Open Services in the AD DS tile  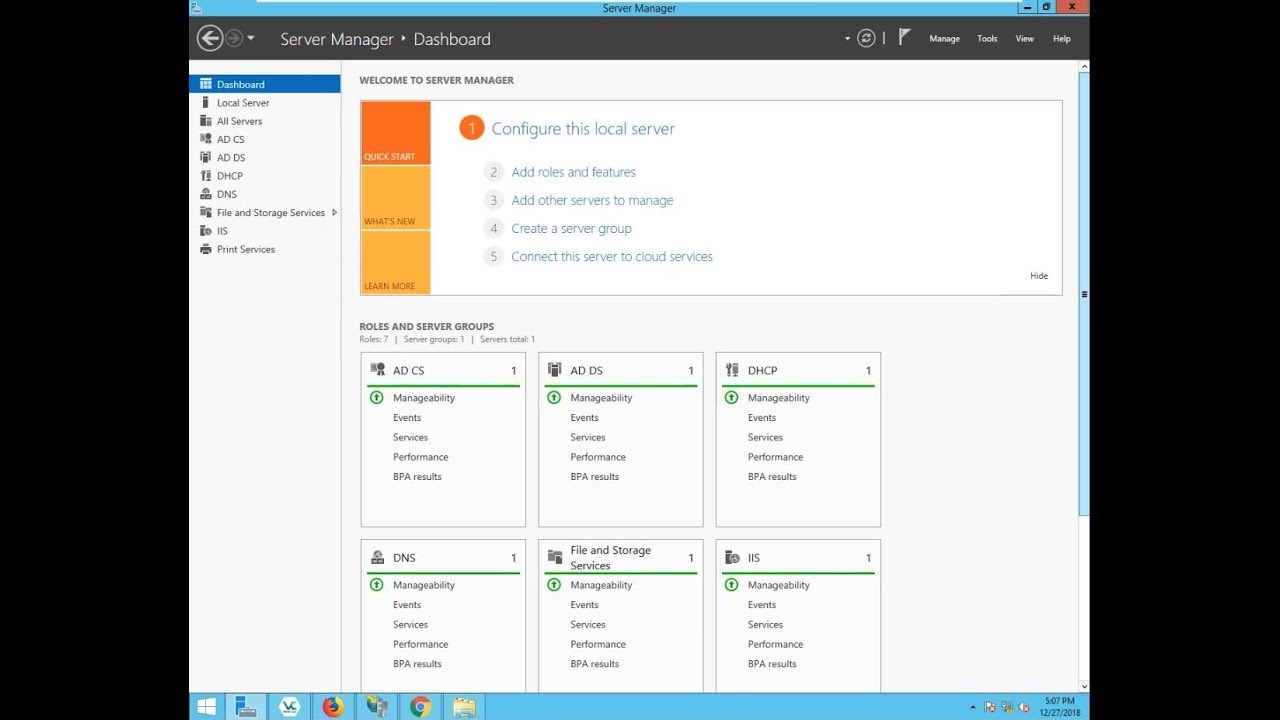click(588, 437)
